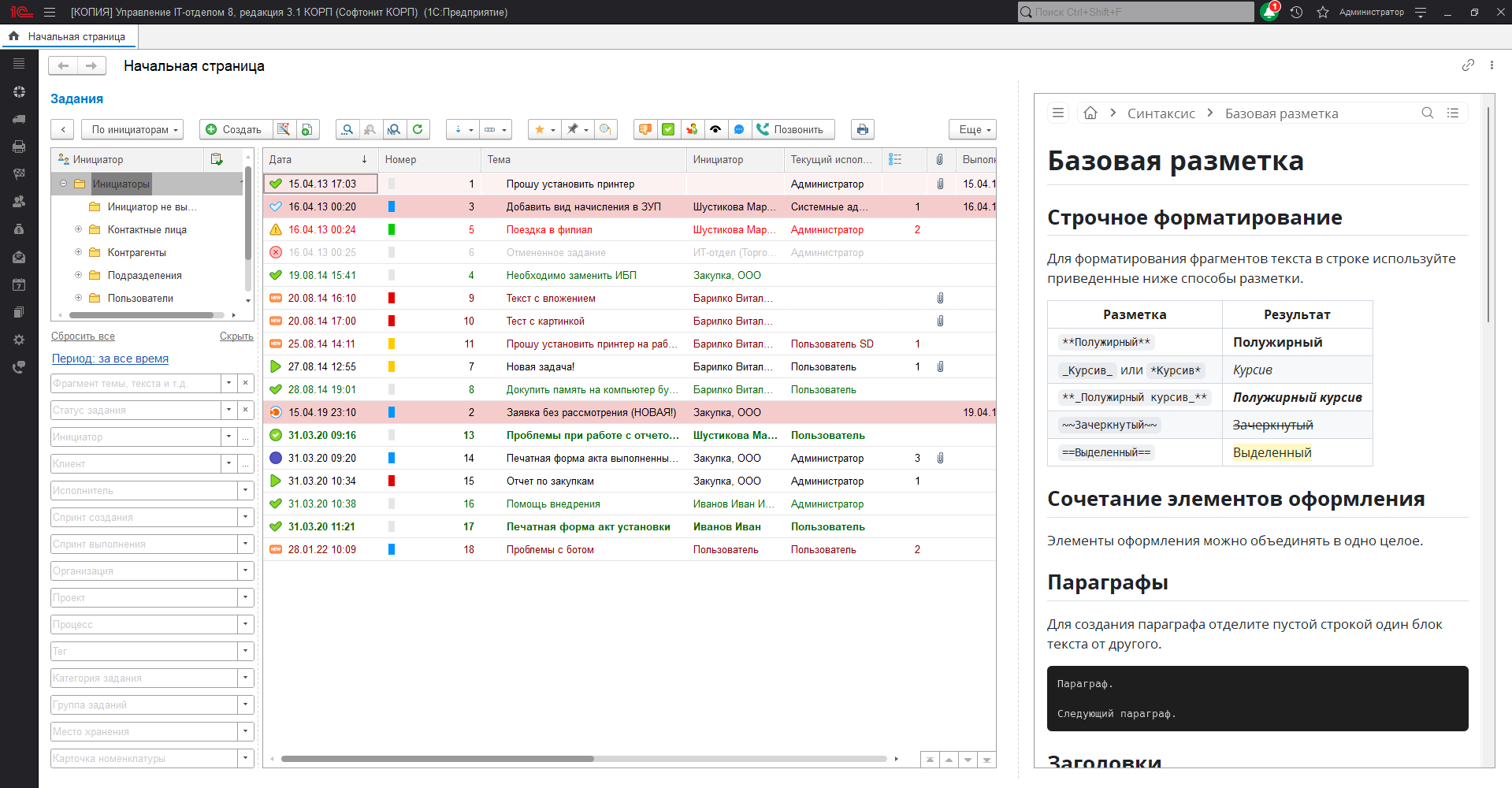Image resolution: width=1512 pixels, height=788 pixels.
Task: Click the print icon in tasks toolbar
Action: pyautogui.click(x=863, y=129)
